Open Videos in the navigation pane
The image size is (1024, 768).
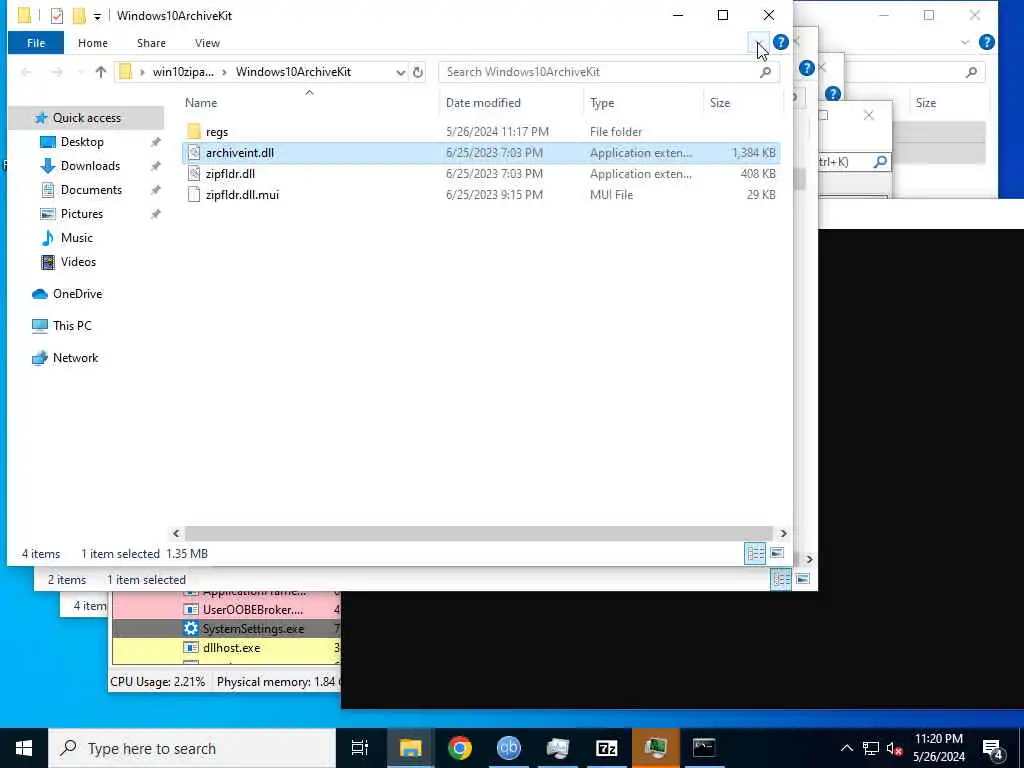pyautogui.click(x=78, y=262)
